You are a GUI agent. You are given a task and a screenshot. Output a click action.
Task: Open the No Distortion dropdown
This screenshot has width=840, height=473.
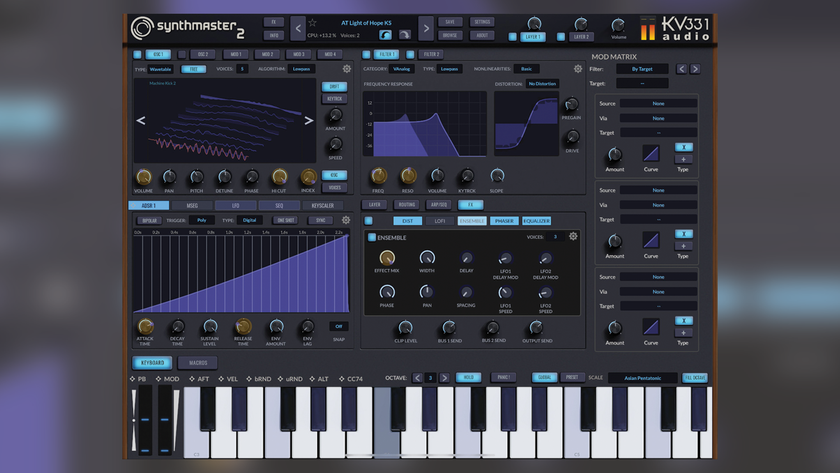pos(542,84)
